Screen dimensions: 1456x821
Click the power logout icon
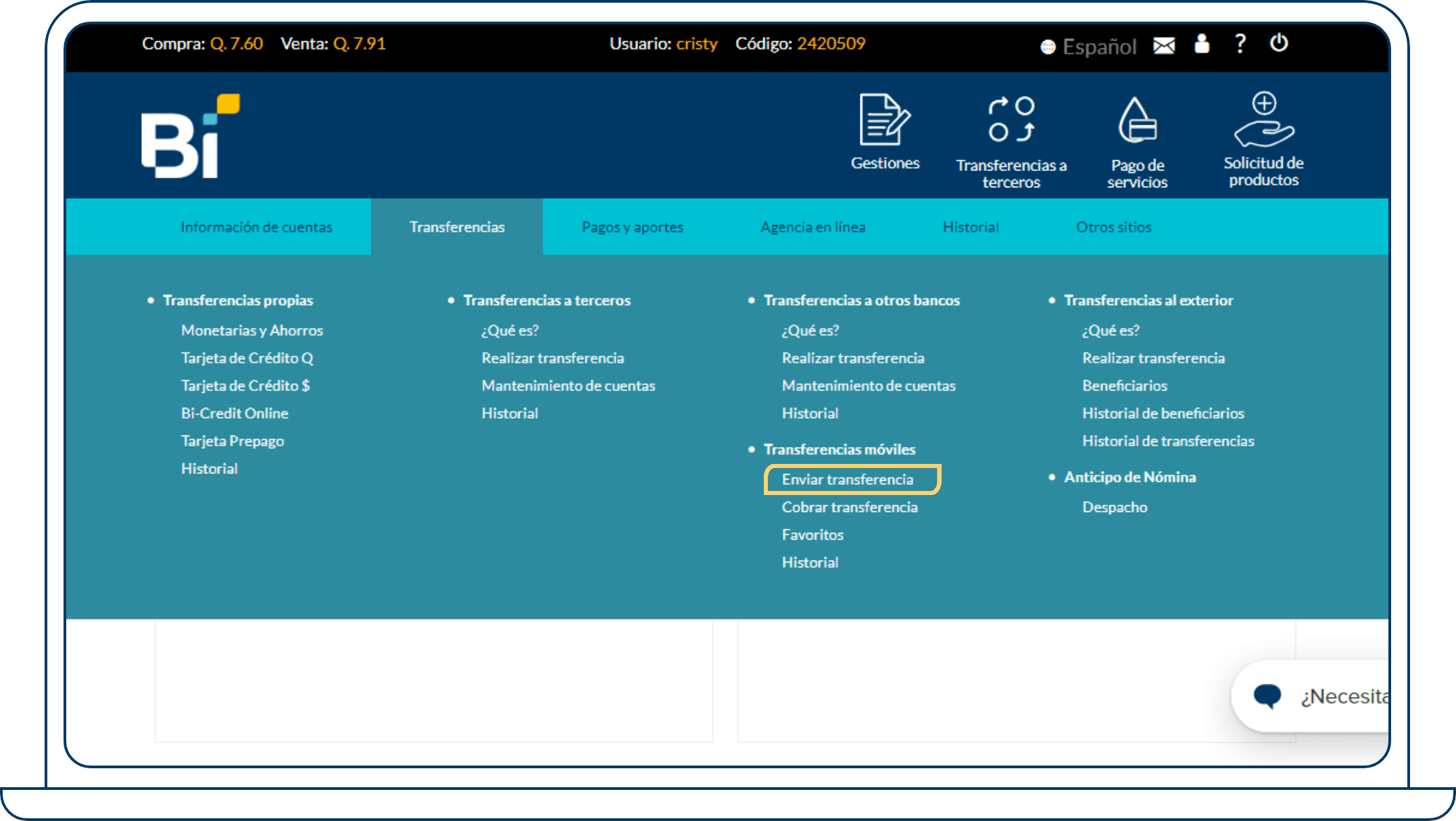(x=1278, y=43)
